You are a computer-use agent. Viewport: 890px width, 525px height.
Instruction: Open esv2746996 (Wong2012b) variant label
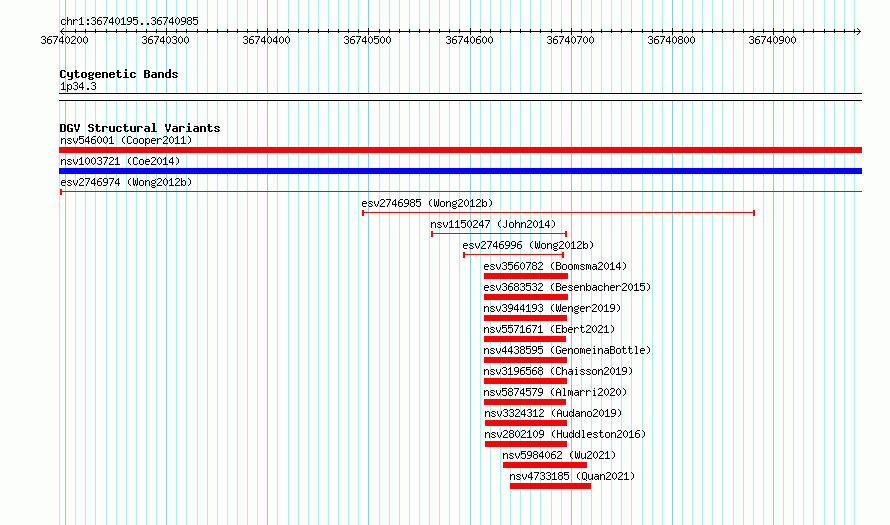(x=528, y=245)
